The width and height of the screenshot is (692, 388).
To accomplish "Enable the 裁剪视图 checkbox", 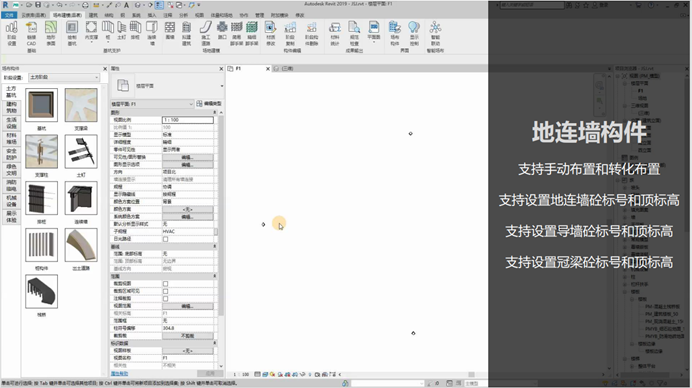I will coord(165,283).
